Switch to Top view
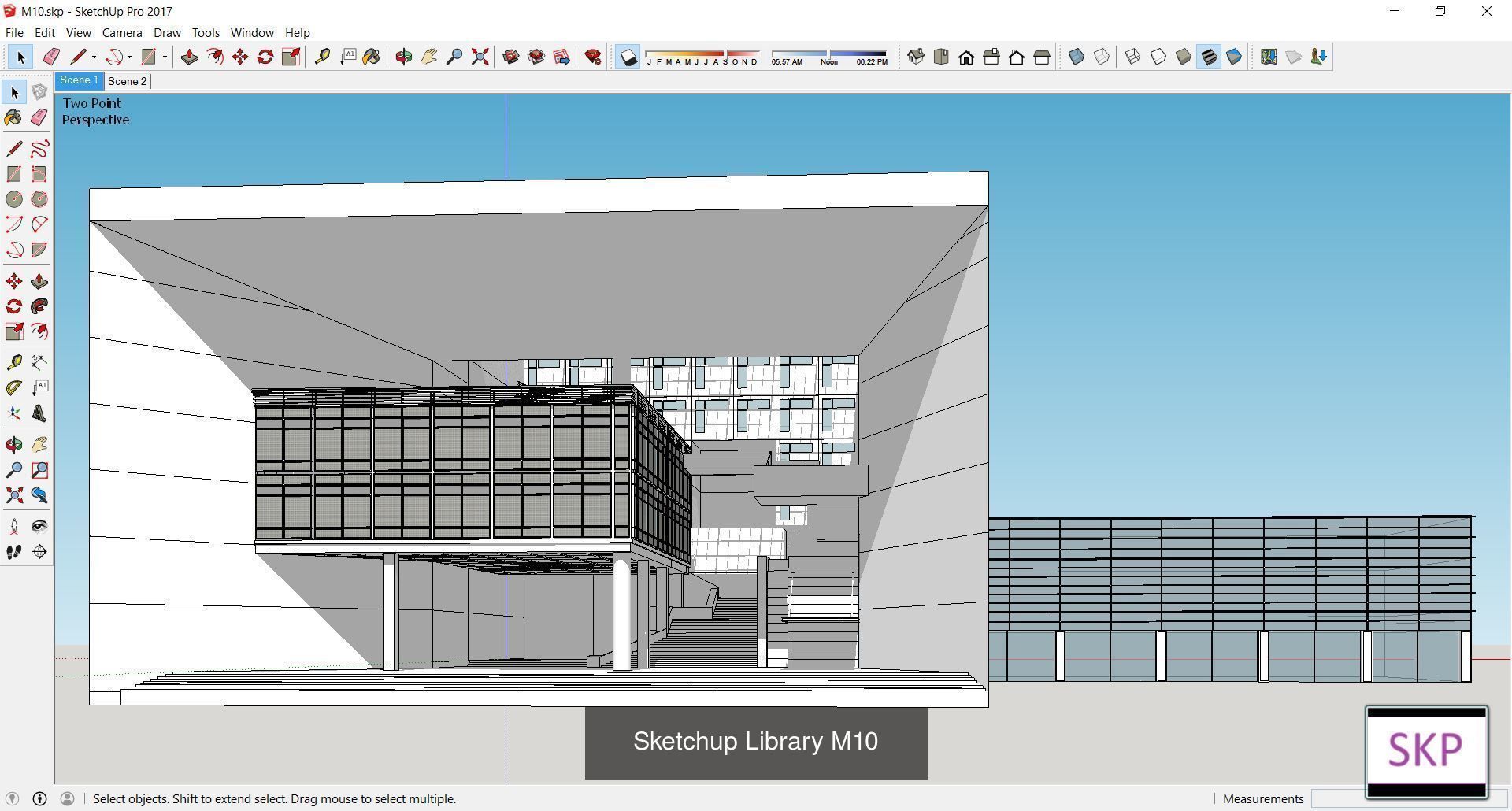 [941, 57]
